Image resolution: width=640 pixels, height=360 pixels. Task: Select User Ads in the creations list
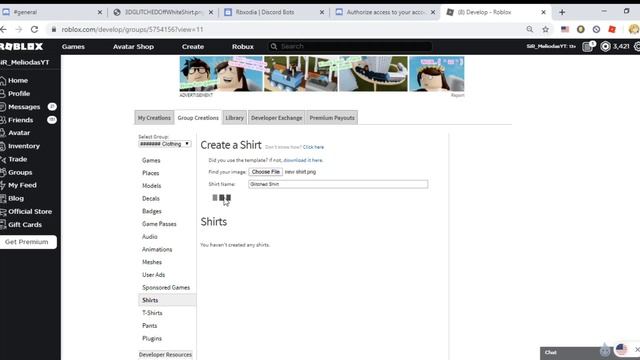[153, 275]
